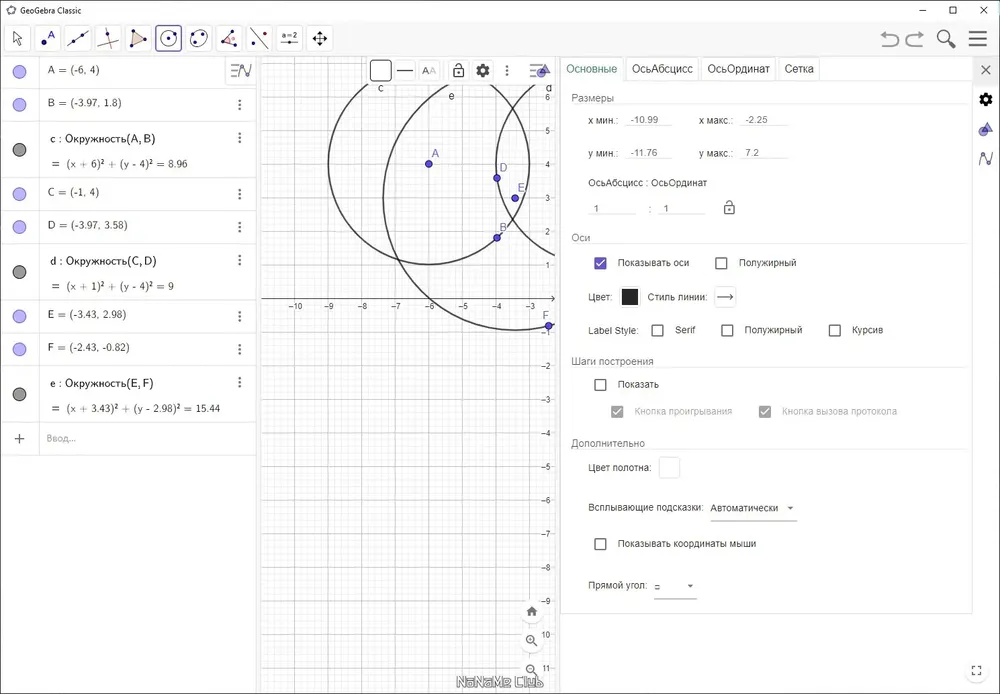Choose the Angle measurement tool
The image size is (1000, 694).
click(x=229, y=38)
